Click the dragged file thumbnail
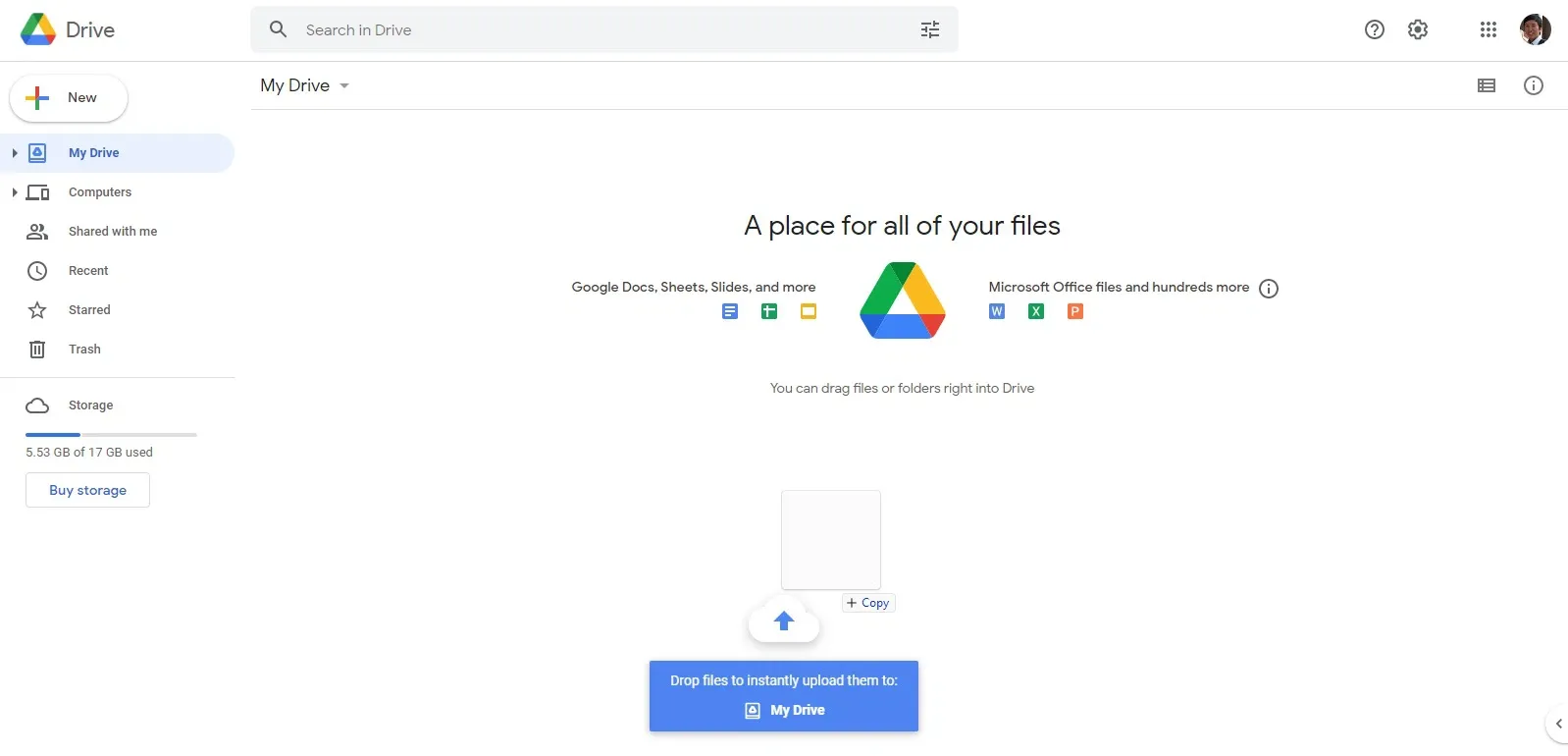Image resolution: width=1568 pixels, height=756 pixels. point(831,540)
